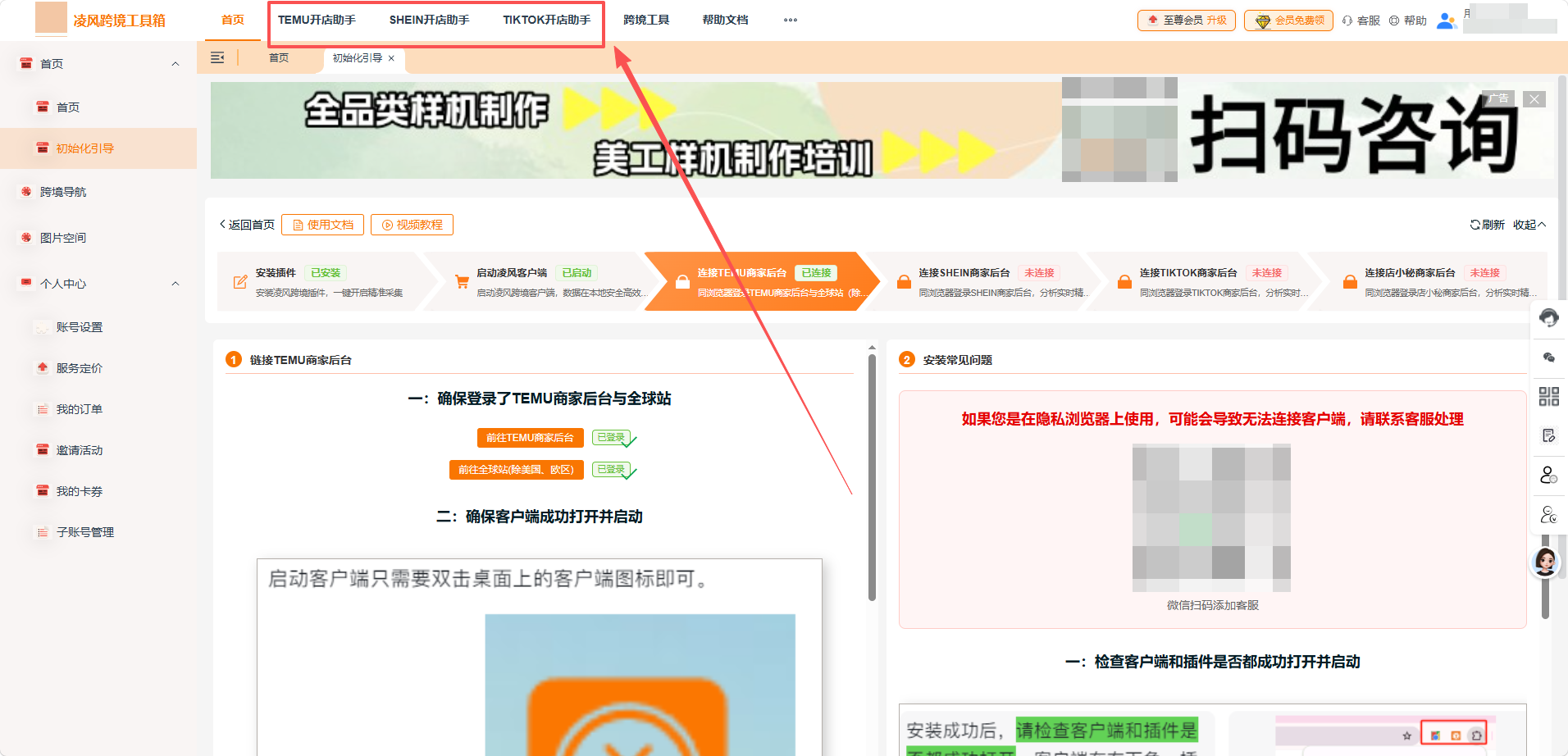Open SHEIN开店助手 menu

(429, 20)
